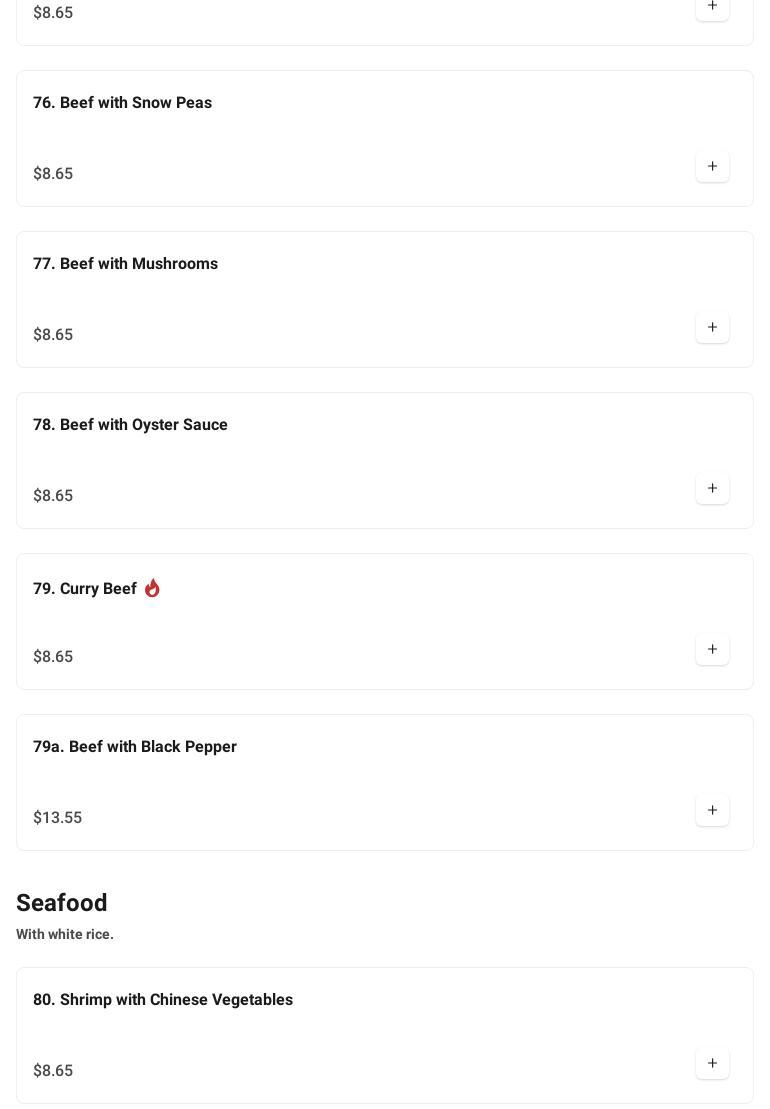Click the spicy flame icon beside Curry Beef

[x=152, y=588]
